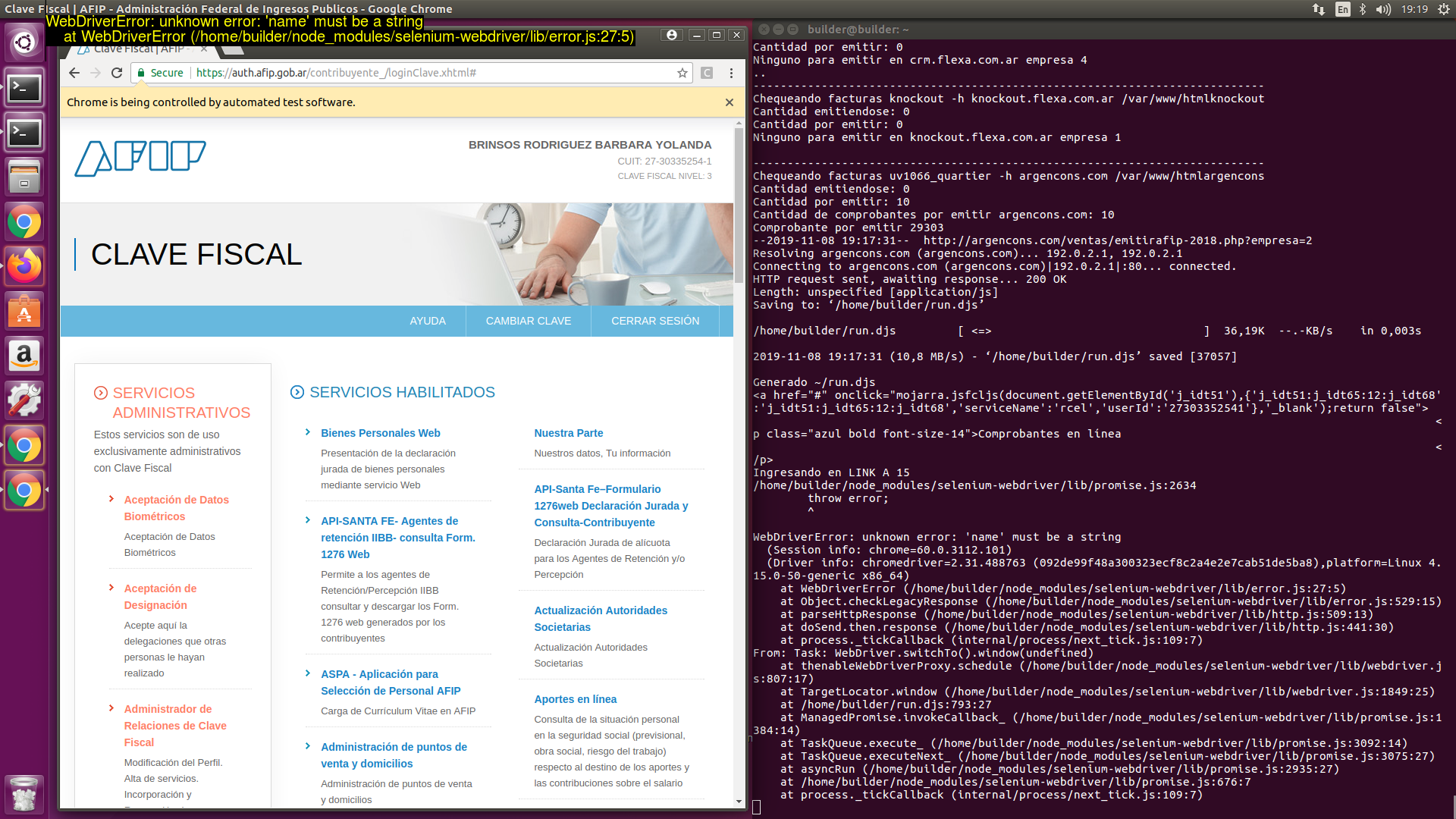The height and width of the screenshot is (819, 1456).
Task: Click the Chrome extension icon beside address bar
Action: (x=707, y=73)
